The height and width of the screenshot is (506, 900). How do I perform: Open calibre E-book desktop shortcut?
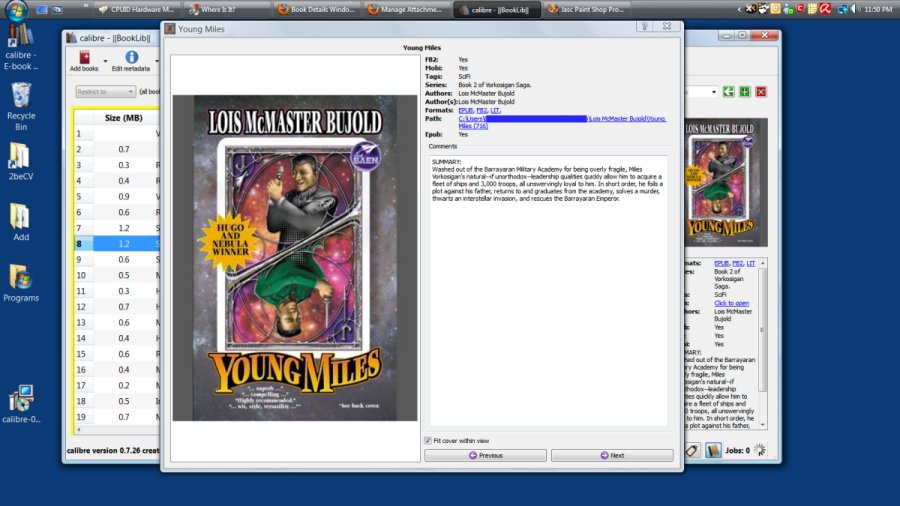pyautogui.click(x=21, y=47)
